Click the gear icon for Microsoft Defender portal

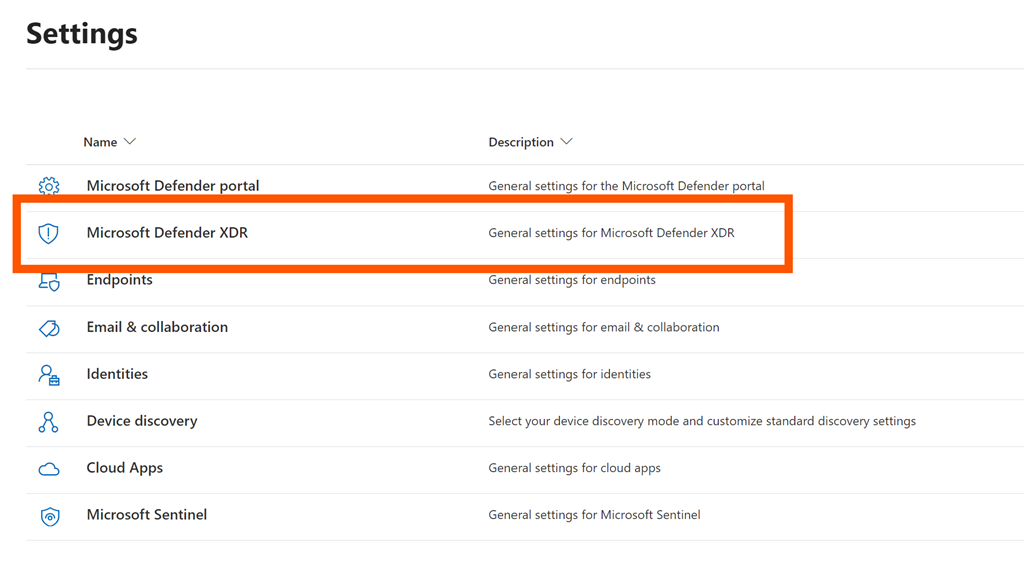coord(48,186)
